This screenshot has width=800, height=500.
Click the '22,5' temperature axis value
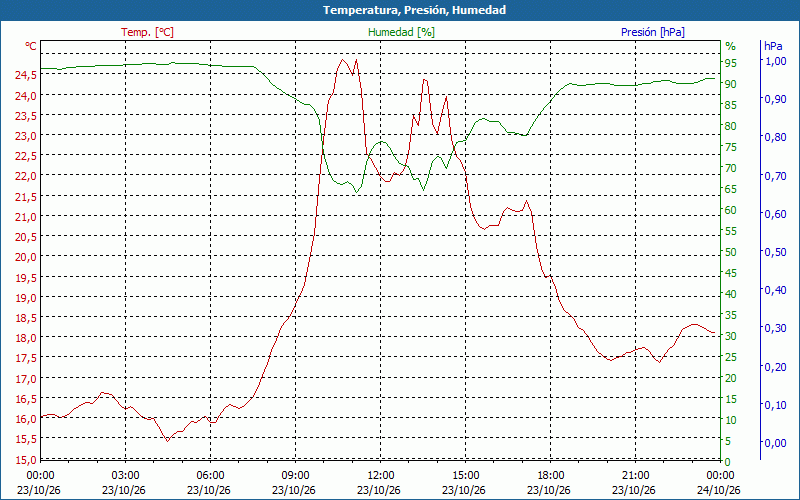26,156
